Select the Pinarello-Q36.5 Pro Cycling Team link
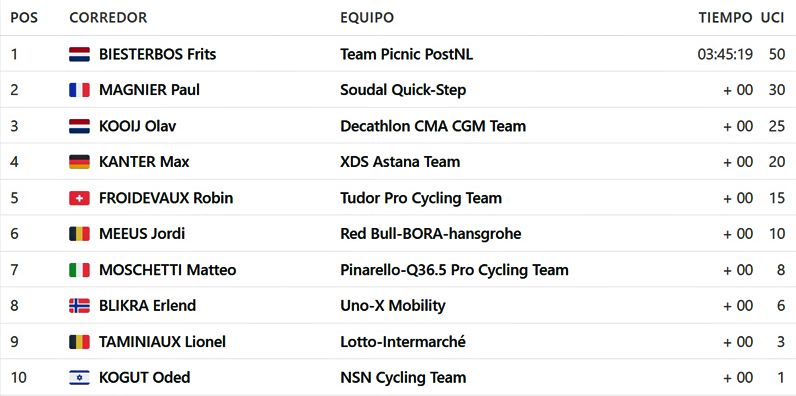This screenshot has height=396, width=796. tap(454, 270)
